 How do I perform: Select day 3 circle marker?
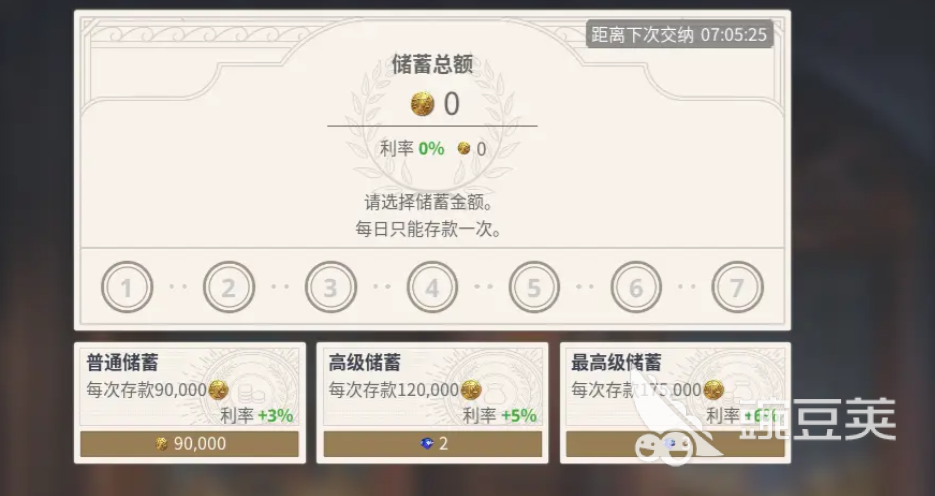pos(331,287)
